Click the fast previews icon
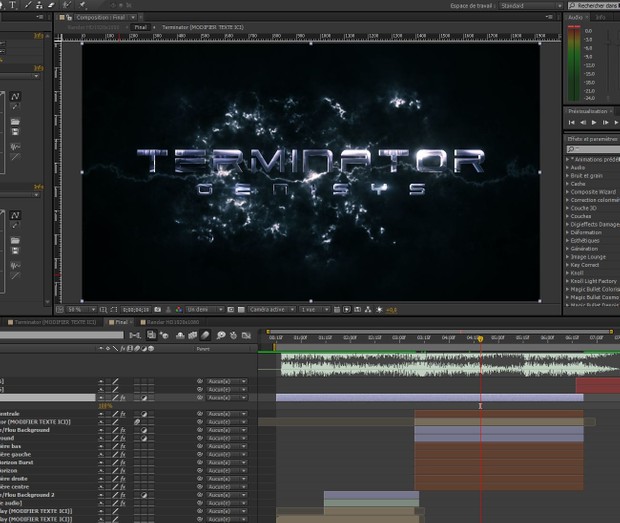 (x=347, y=310)
